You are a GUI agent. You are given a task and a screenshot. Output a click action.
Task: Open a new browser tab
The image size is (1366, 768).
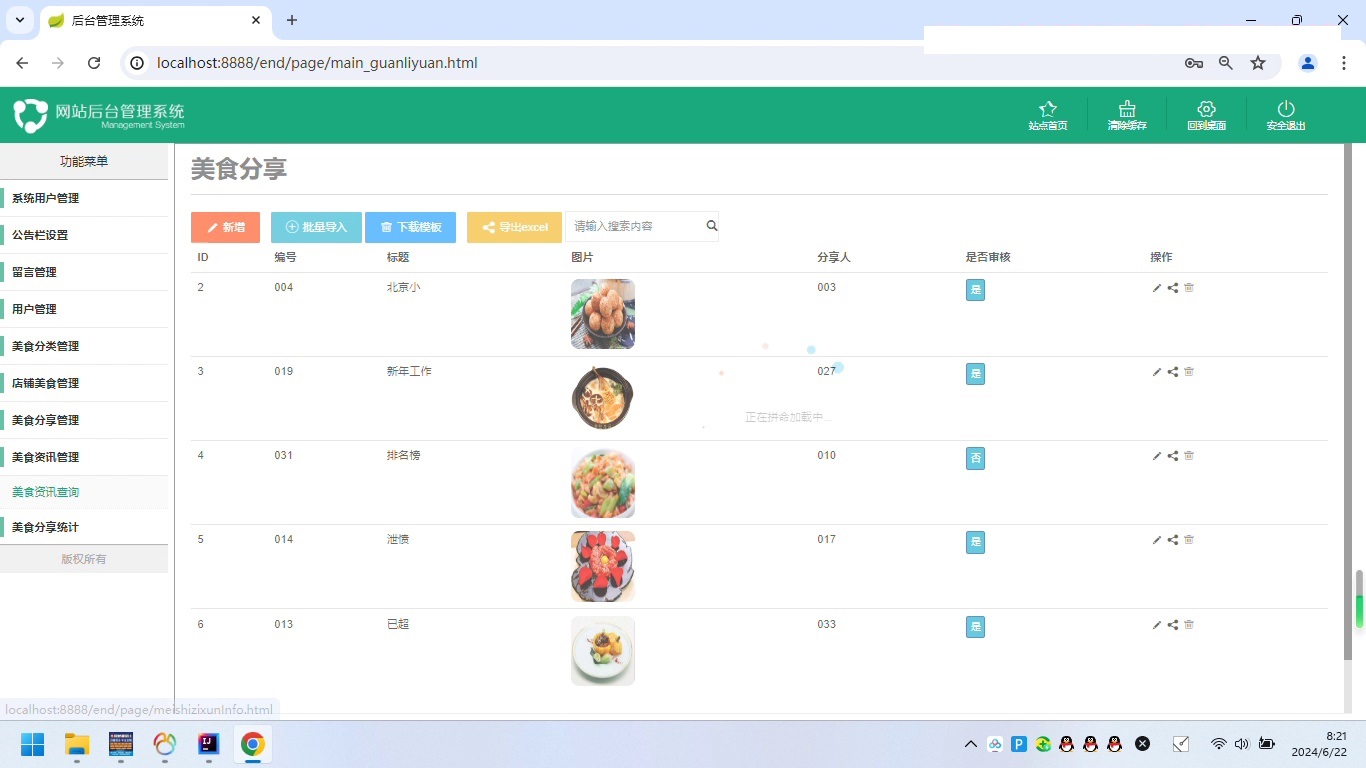(x=292, y=20)
